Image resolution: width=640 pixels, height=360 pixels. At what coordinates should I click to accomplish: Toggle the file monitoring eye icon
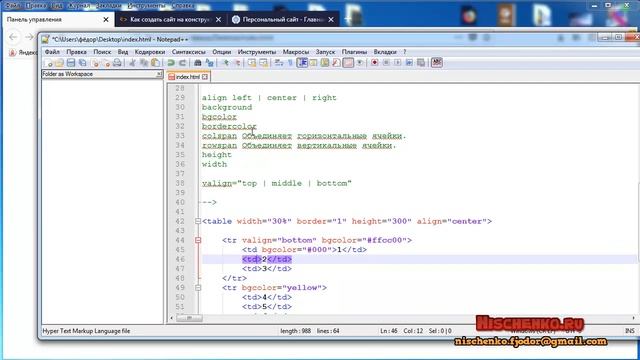tap(360, 63)
